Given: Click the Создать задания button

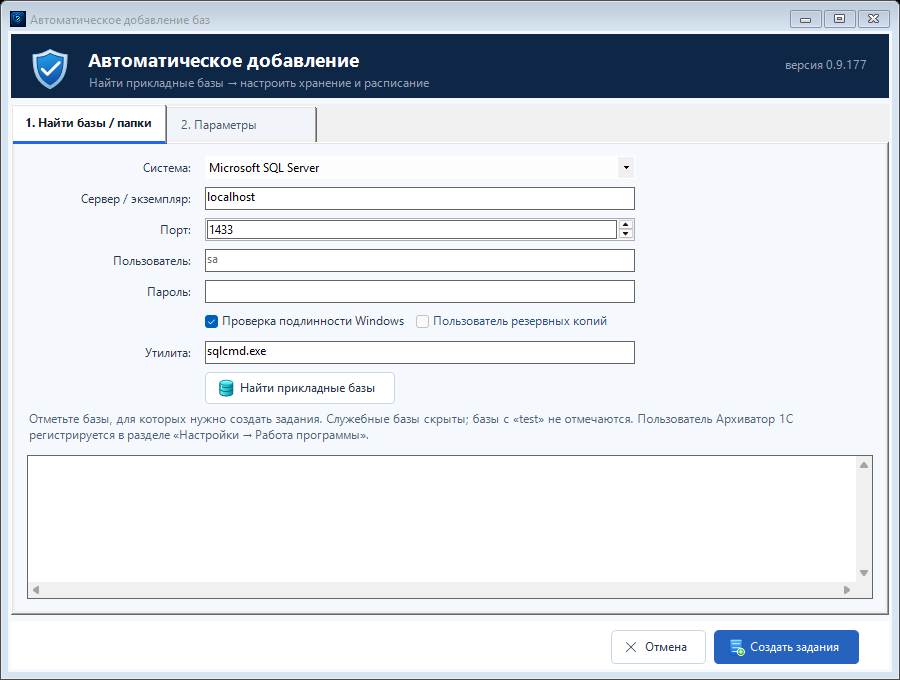Looking at the screenshot, I should [786, 647].
